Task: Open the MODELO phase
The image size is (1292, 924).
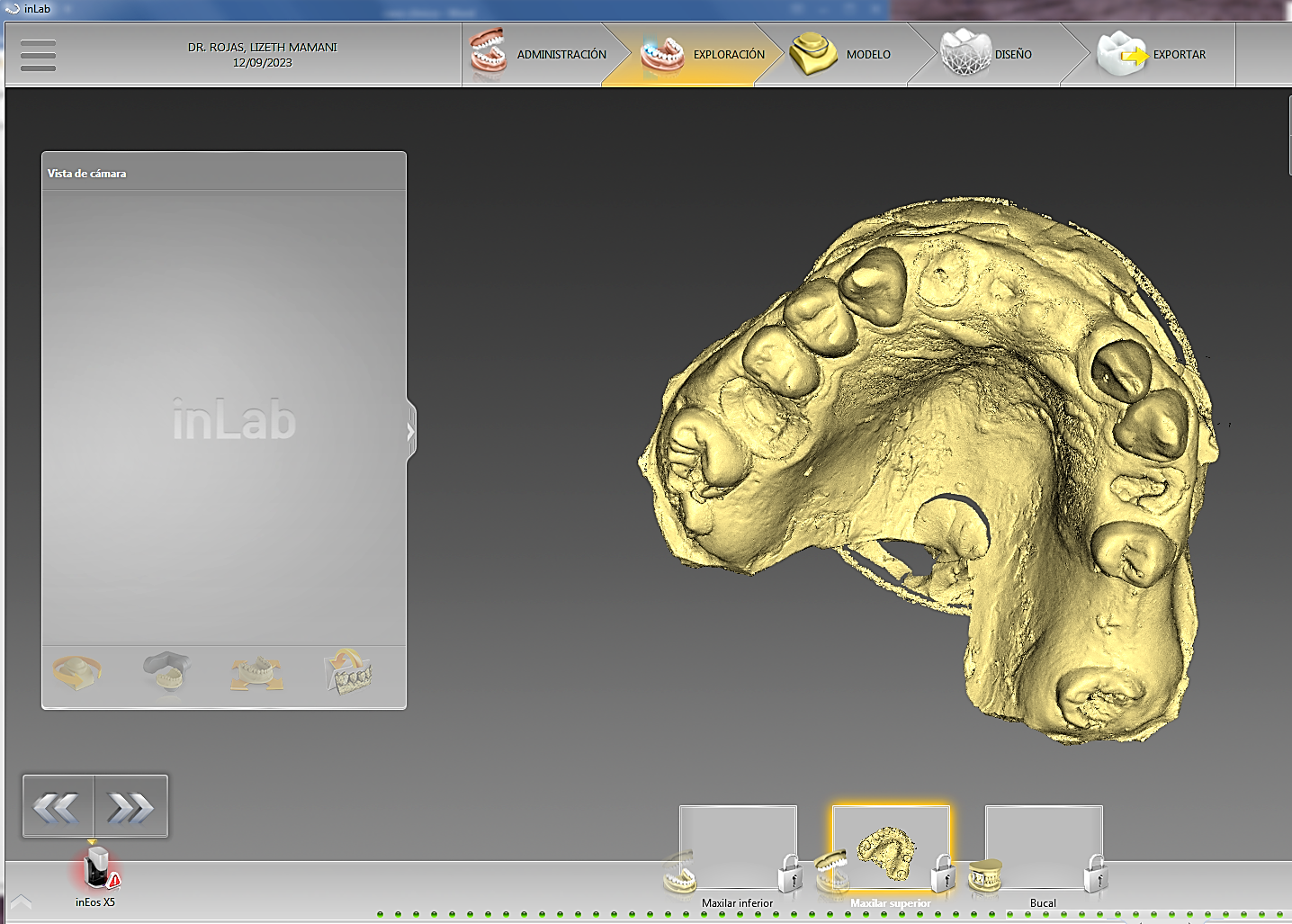Action: [x=840, y=54]
